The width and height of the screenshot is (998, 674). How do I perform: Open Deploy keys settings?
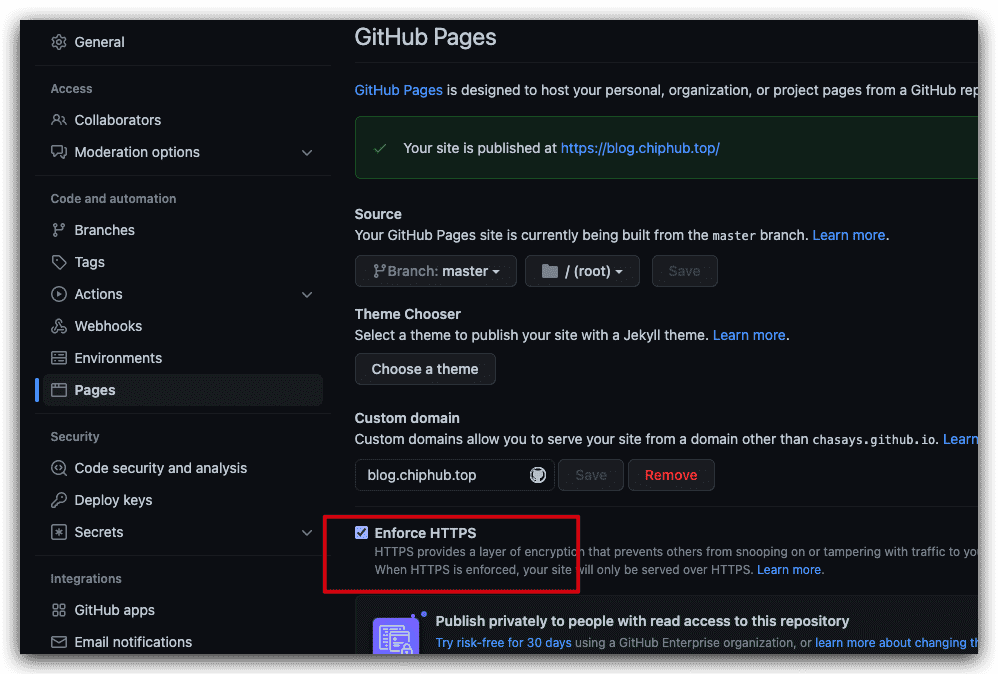coord(113,500)
